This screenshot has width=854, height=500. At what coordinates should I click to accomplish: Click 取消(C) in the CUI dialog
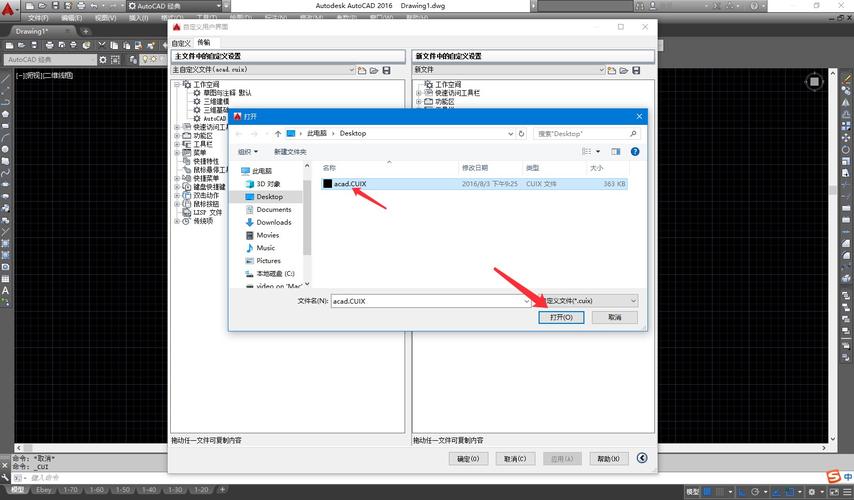click(x=515, y=459)
